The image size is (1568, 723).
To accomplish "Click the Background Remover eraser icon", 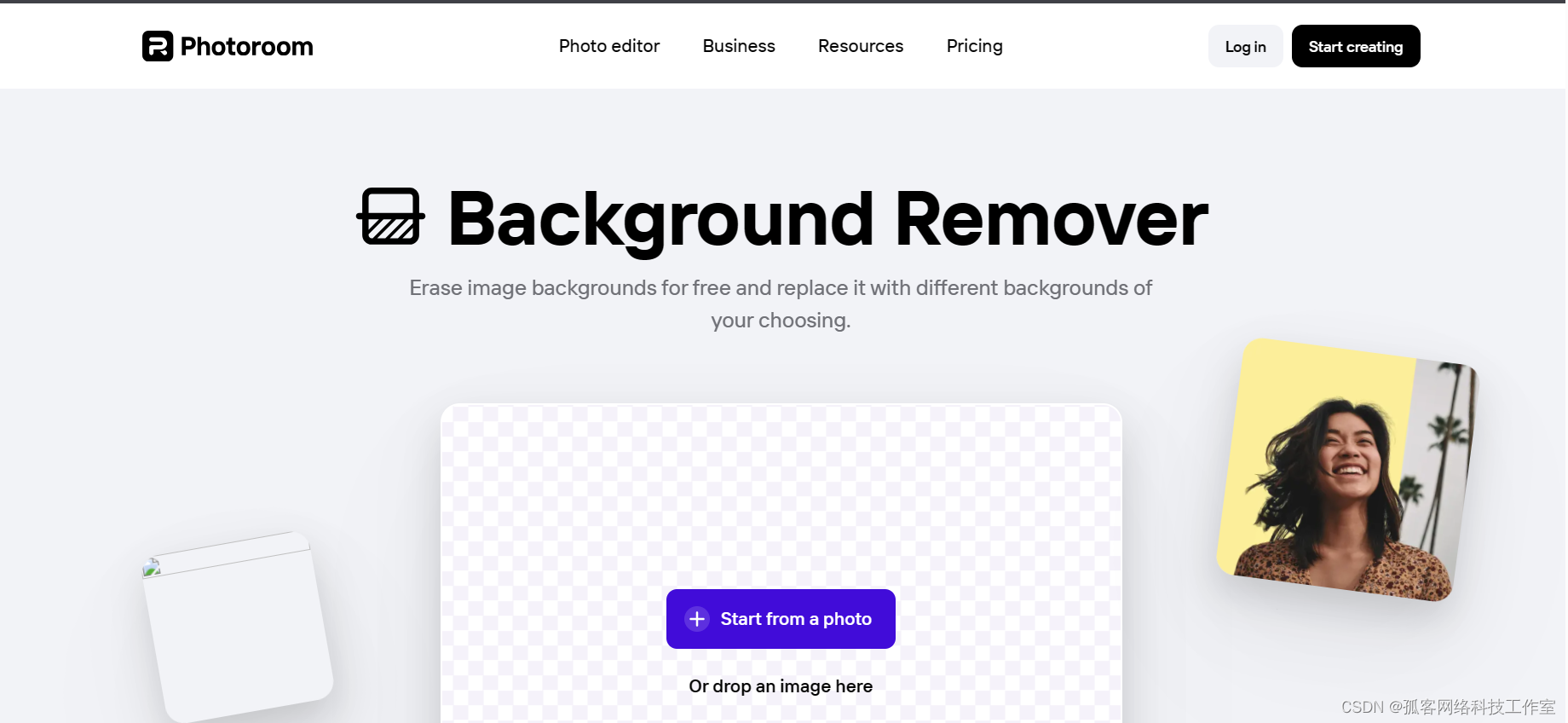I will coord(390,217).
